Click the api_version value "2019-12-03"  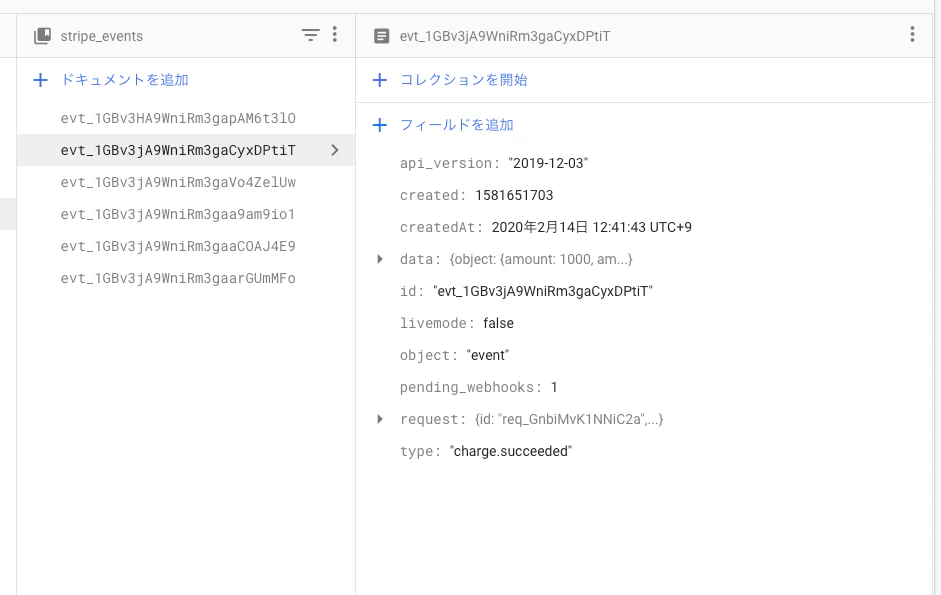pos(548,163)
